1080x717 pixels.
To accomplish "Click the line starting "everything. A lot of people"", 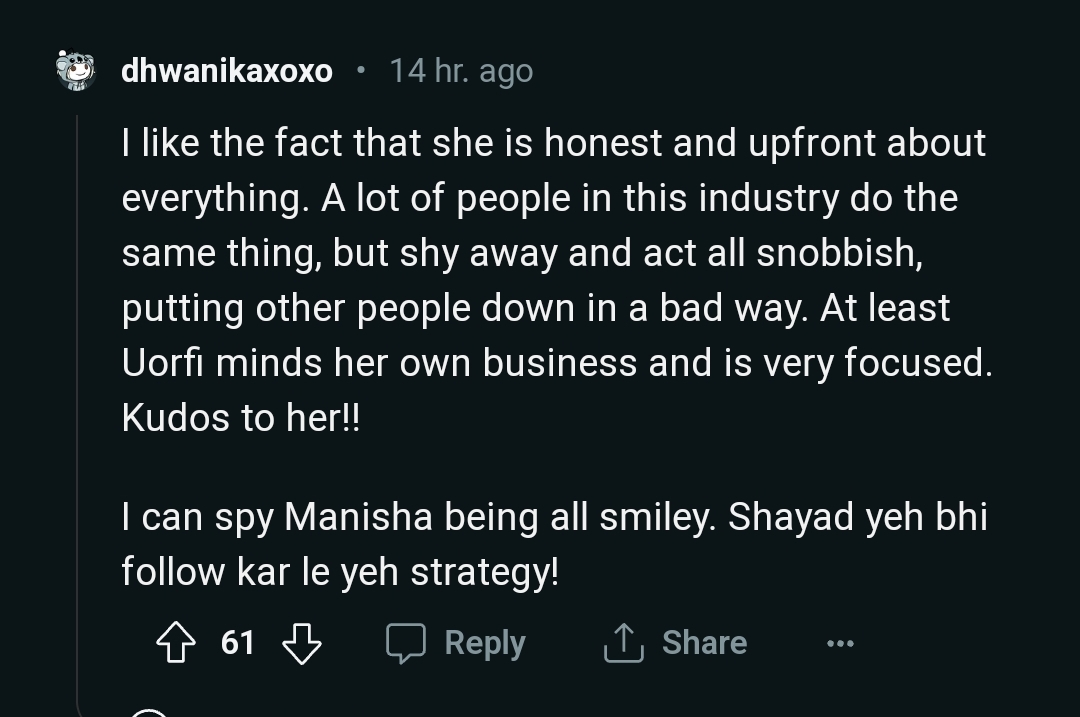I will (539, 198).
